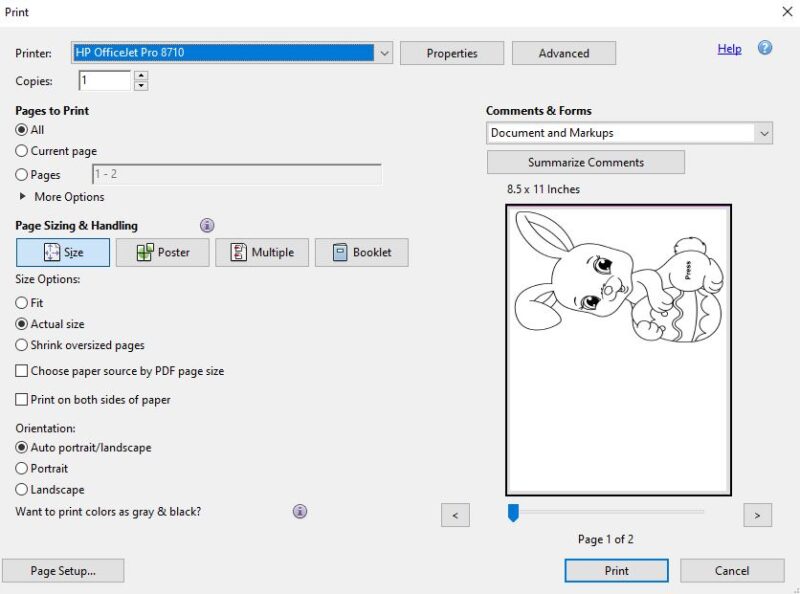This screenshot has height=594, width=800.
Task: Click the Print button
Action: pos(616,570)
